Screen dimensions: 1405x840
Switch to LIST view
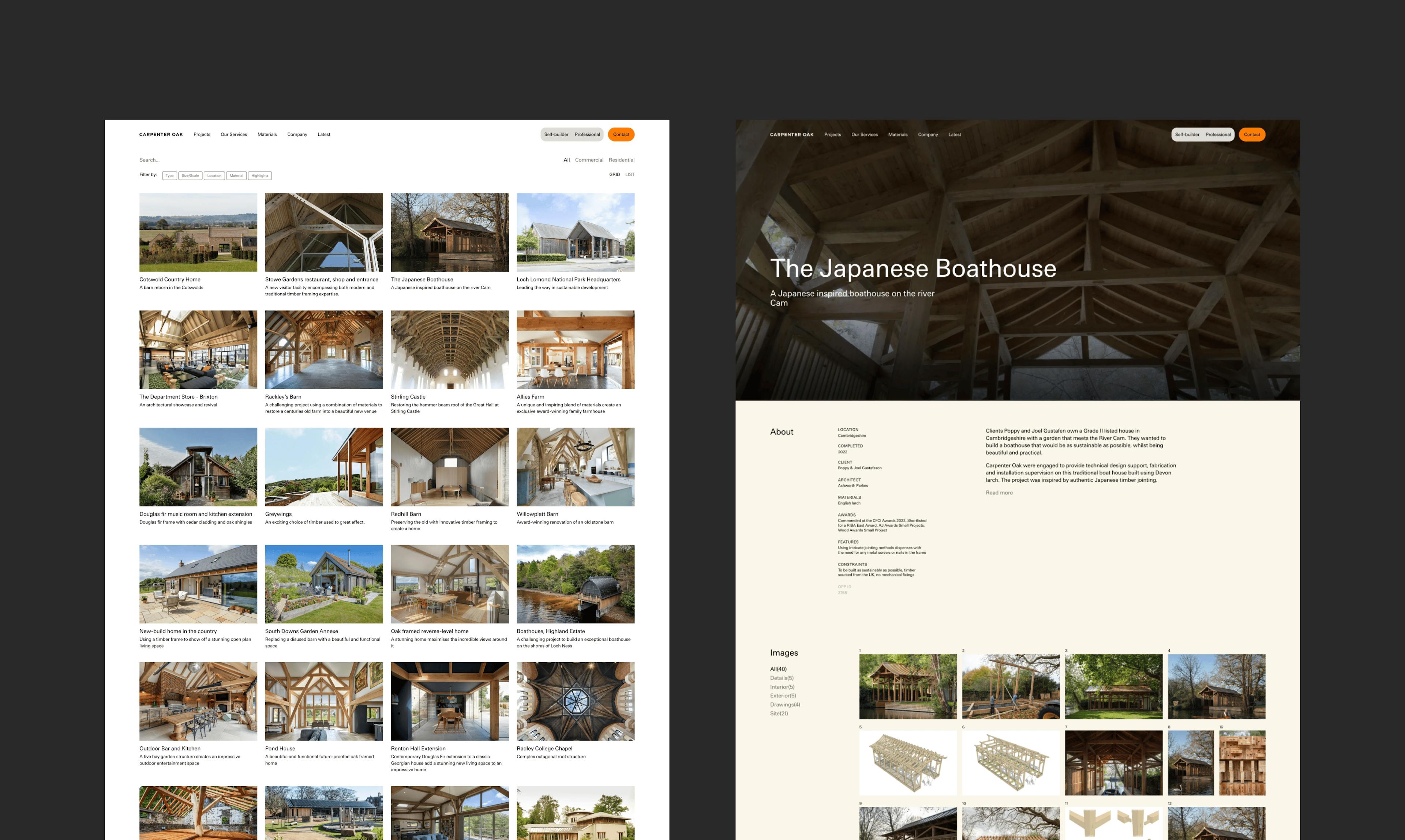click(630, 174)
